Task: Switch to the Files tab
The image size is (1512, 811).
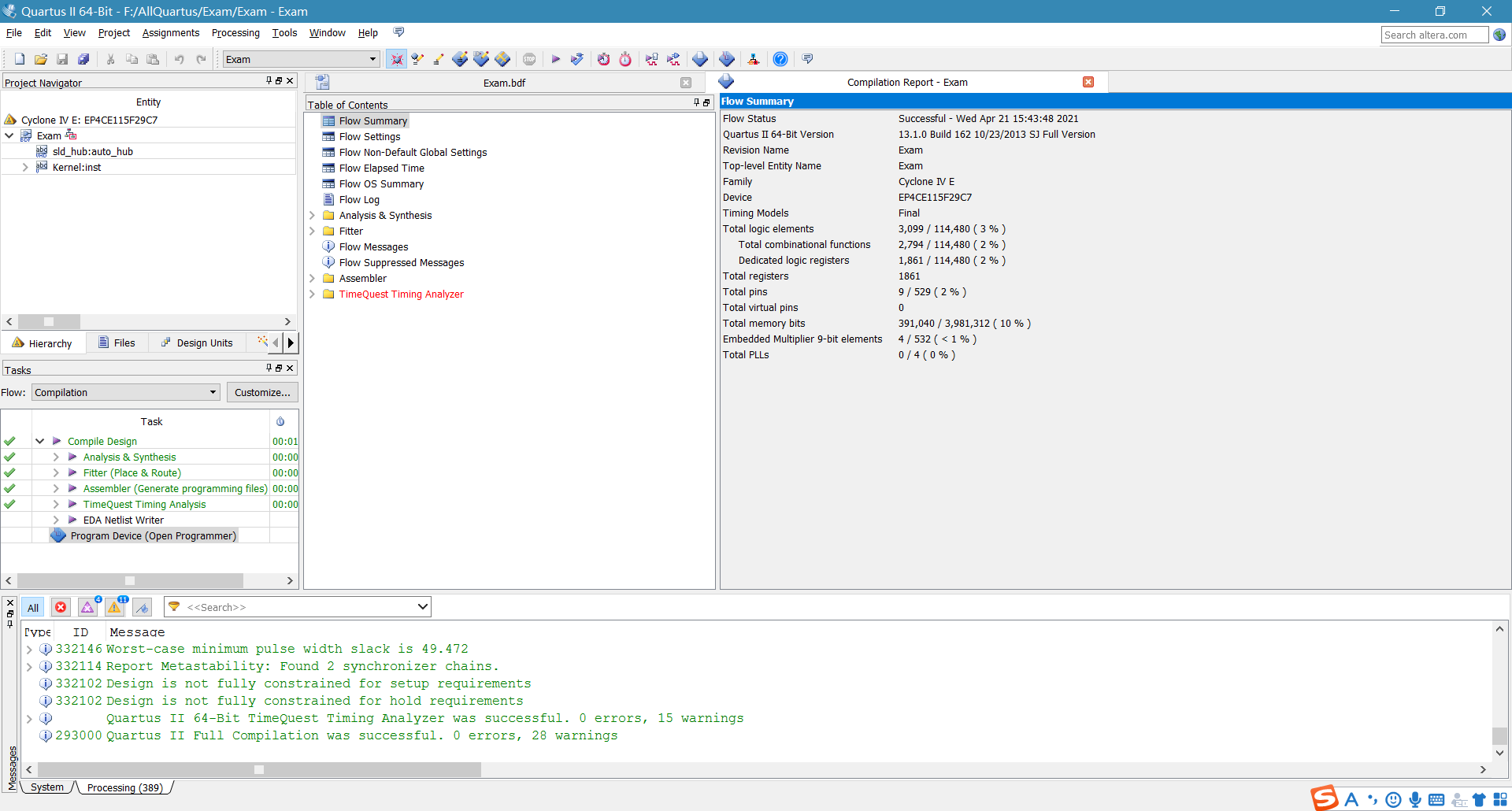Action: click(x=117, y=343)
